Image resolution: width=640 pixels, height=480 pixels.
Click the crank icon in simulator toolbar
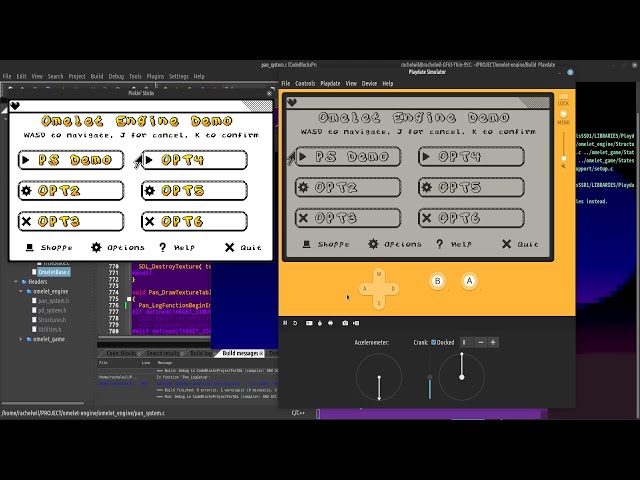[320, 323]
